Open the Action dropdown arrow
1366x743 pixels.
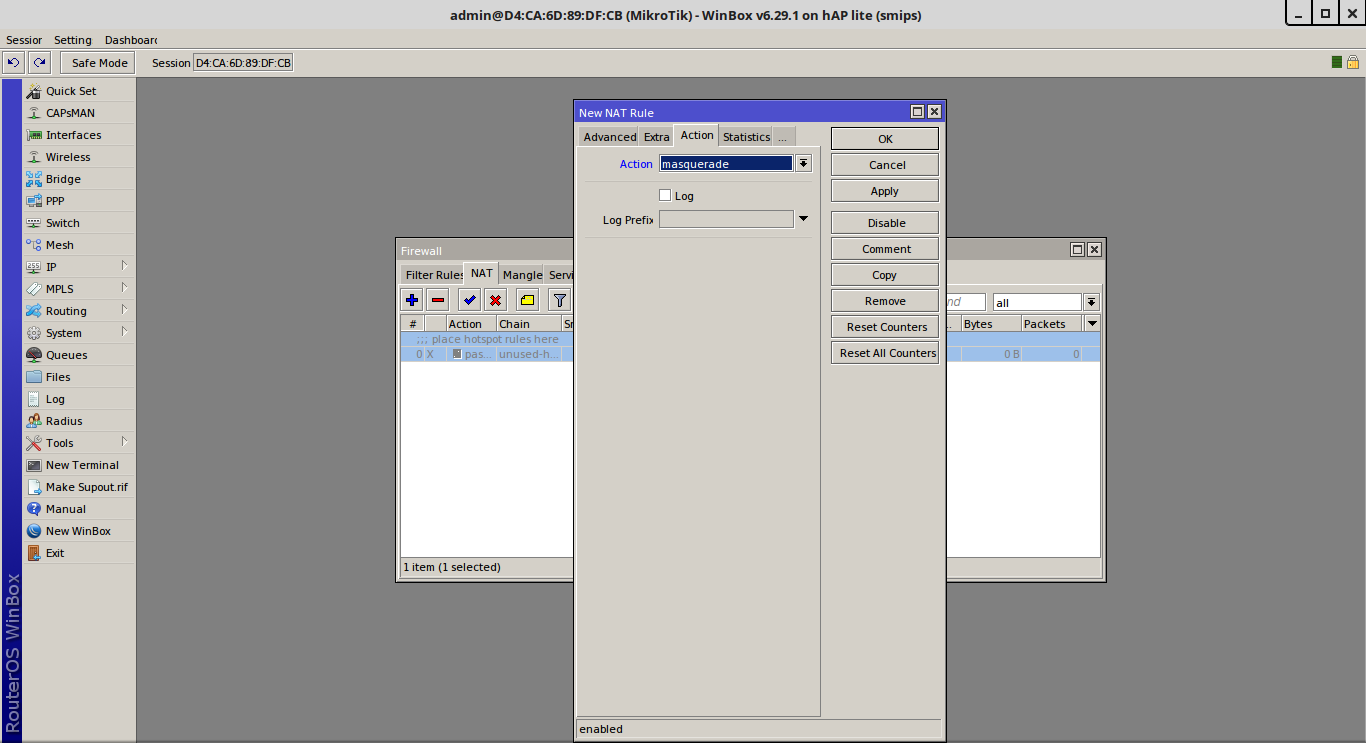pos(803,163)
